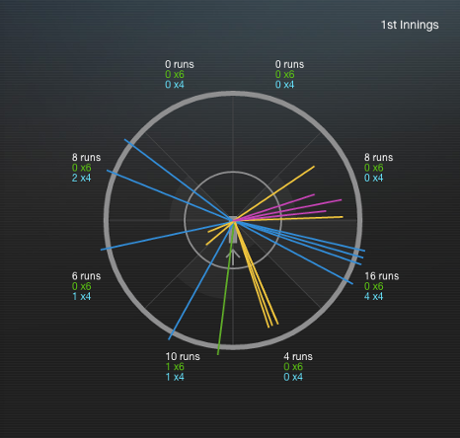460x438 pixels.
Task: Click the right 8 runs zone label
Action: coord(379,157)
